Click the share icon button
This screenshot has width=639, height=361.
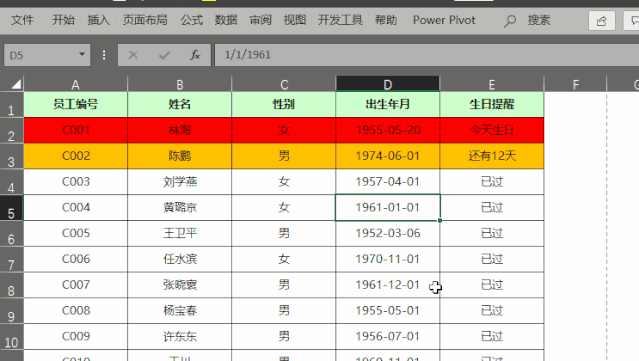coord(602,21)
